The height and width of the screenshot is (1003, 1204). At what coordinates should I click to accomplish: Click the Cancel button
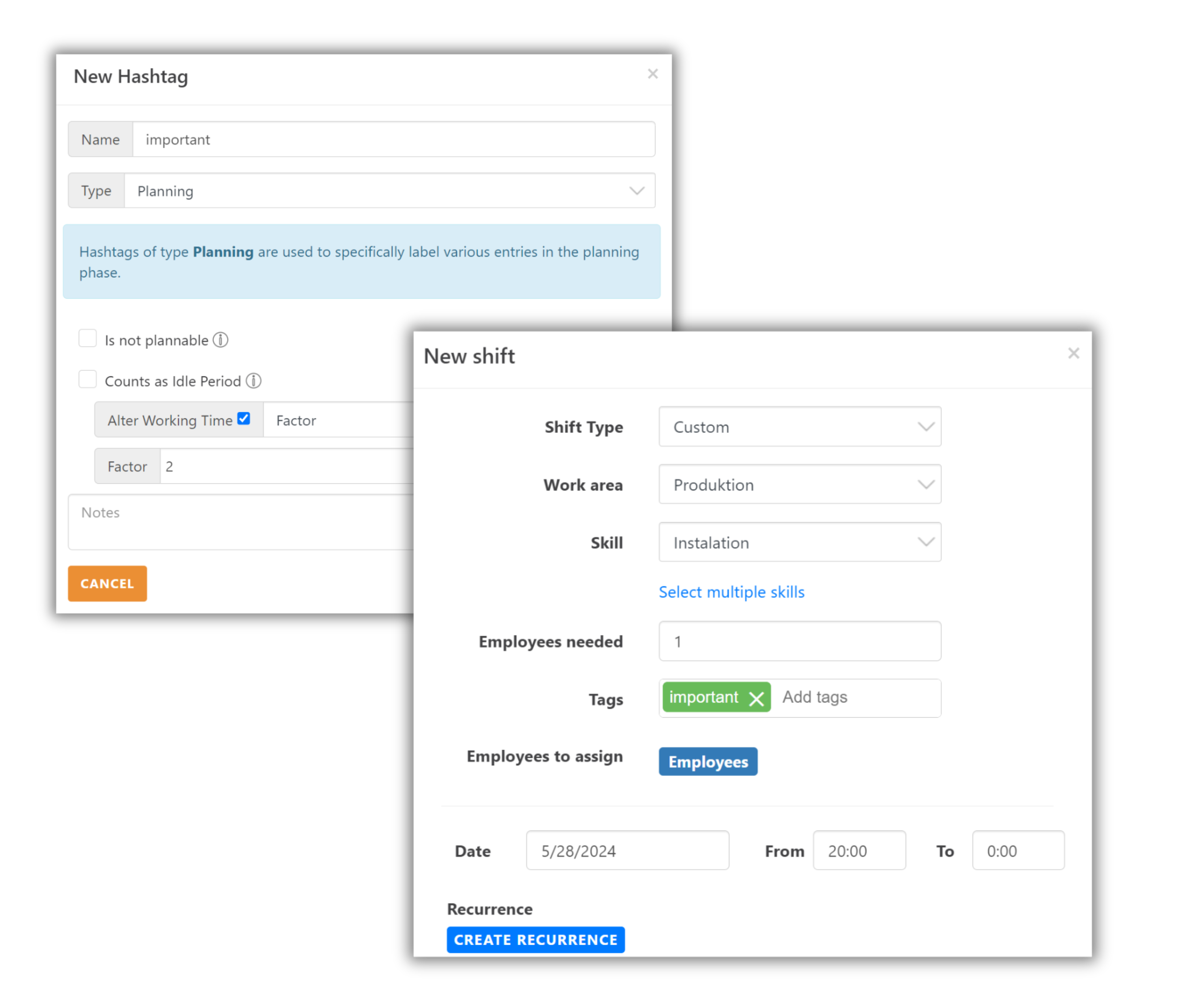pyautogui.click(x=107, y=583)
